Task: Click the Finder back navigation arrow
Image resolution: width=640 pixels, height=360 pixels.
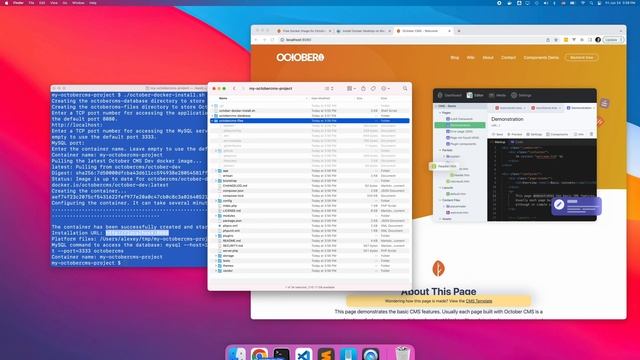Action: coord(234,89)
